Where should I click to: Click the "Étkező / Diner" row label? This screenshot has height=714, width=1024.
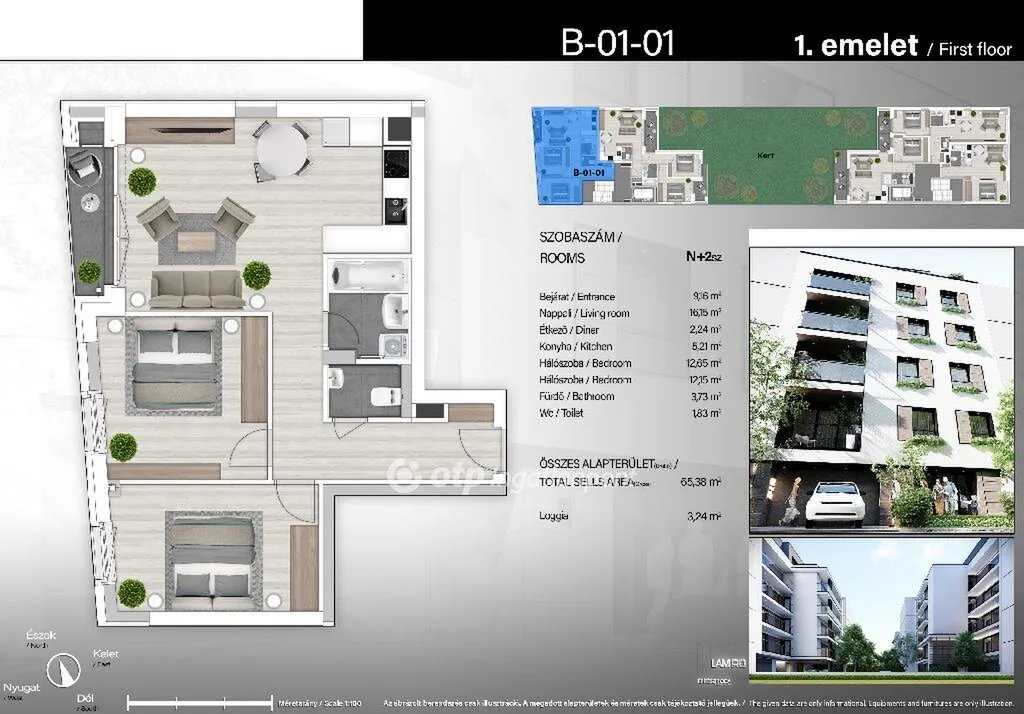click(x=569, y=330)
